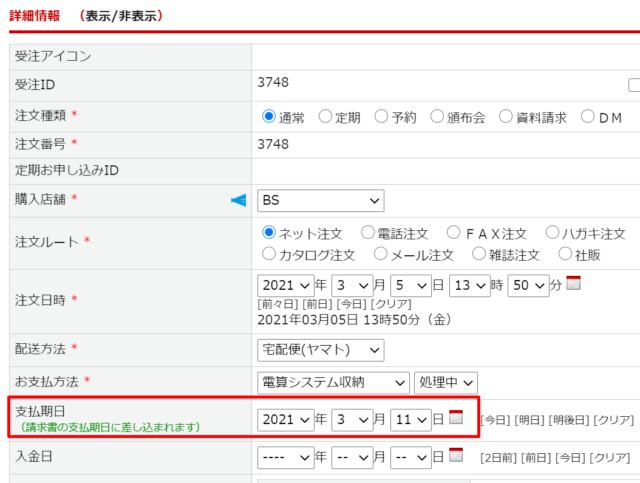Click date text 2021年03月05日 13時50分（金）
This screenshot has height=483, width=640.
pos(354,320)
